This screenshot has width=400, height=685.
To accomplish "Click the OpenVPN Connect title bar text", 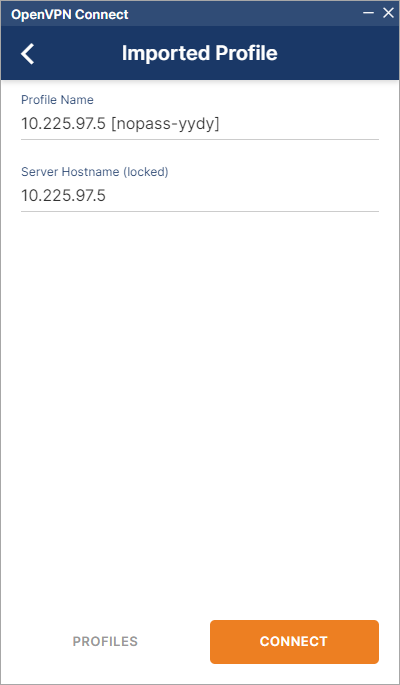I will click(69, 14).
